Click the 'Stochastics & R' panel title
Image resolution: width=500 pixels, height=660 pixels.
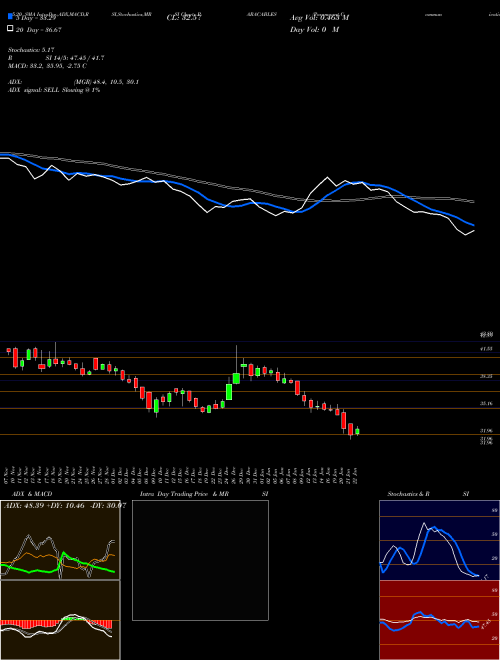coord(408,494)
